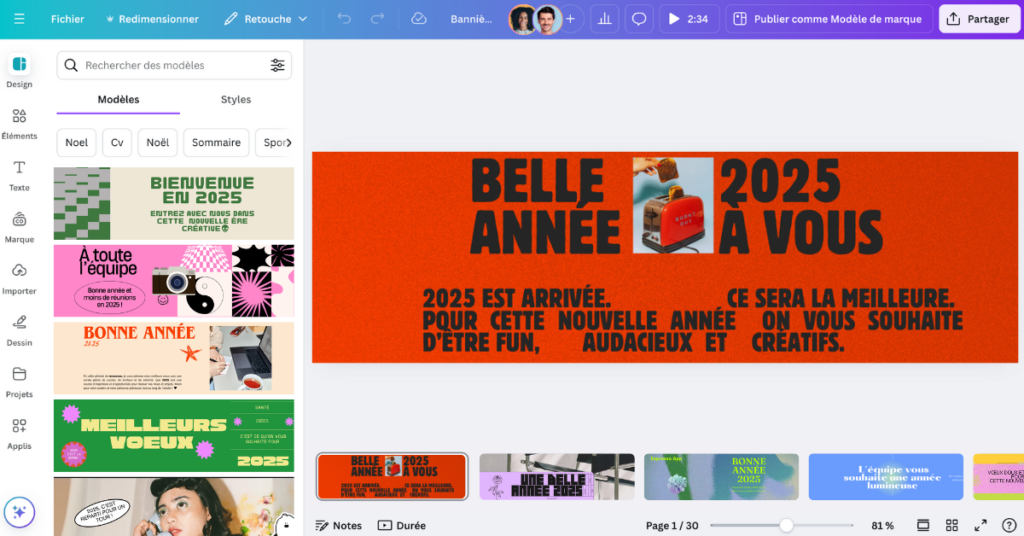Image resolution: width=1024 pixels, height=536 pixels.
Task: Click the Page 1 / 30 indicator
Action: point(672,526)
